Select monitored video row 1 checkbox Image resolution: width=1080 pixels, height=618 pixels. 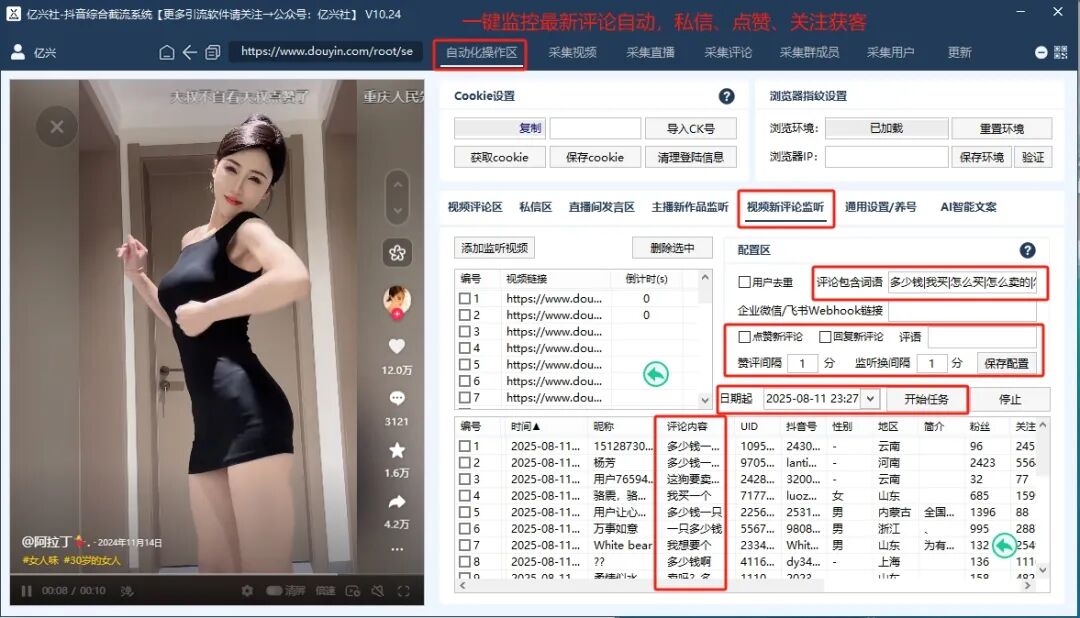coord(465,298)
